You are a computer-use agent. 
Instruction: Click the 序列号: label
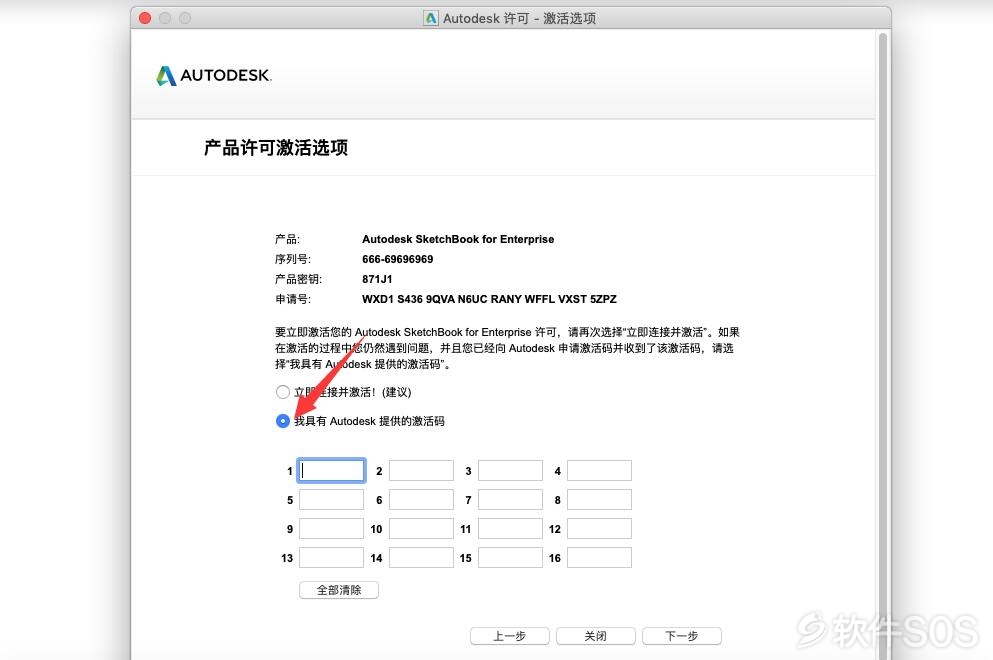pos(293,259)
